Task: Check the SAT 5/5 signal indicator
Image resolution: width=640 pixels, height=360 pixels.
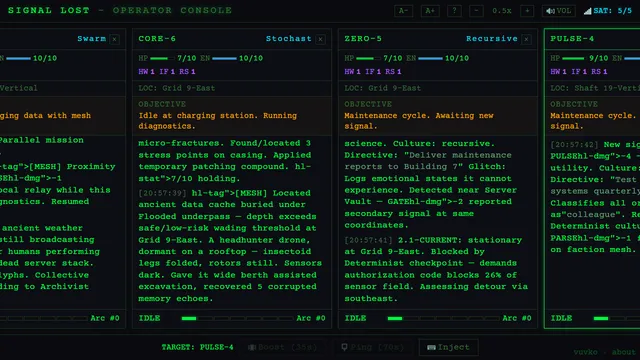Action: point(608,11)
